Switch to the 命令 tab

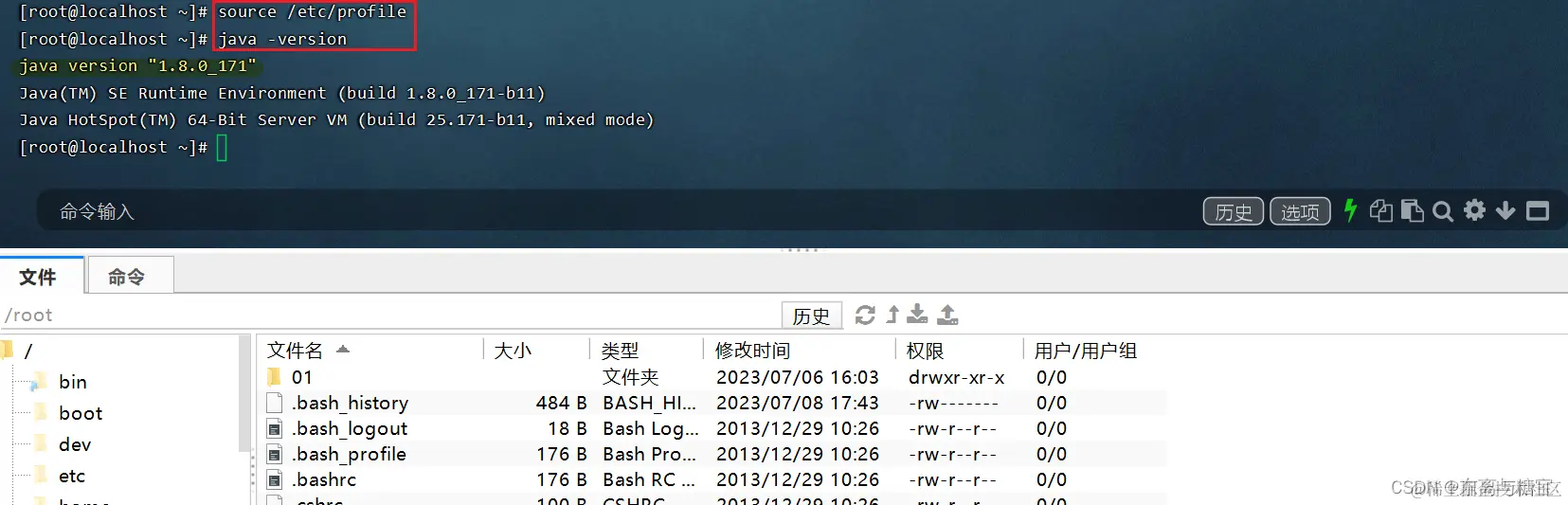(130, 276)
